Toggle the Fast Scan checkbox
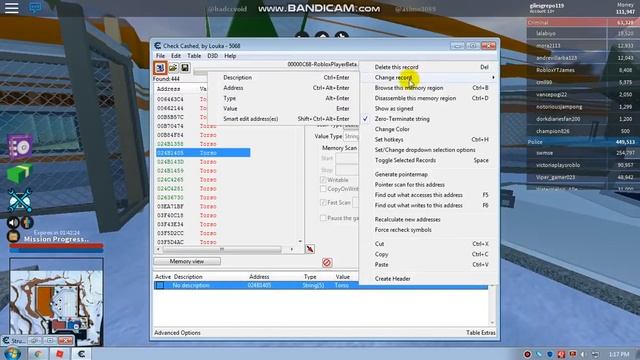This screenshot has height=360, width=640. tap(323, 202)
